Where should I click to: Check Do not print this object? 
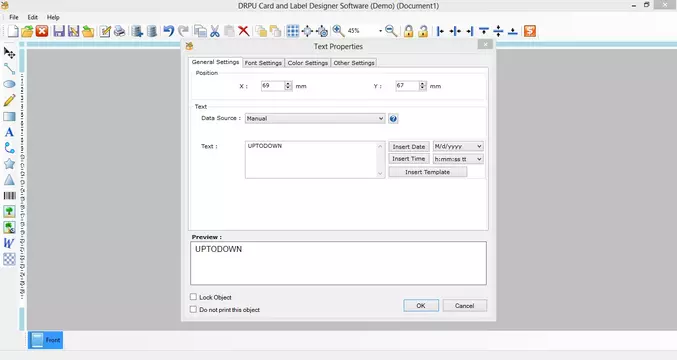click(x=193, y=309)
